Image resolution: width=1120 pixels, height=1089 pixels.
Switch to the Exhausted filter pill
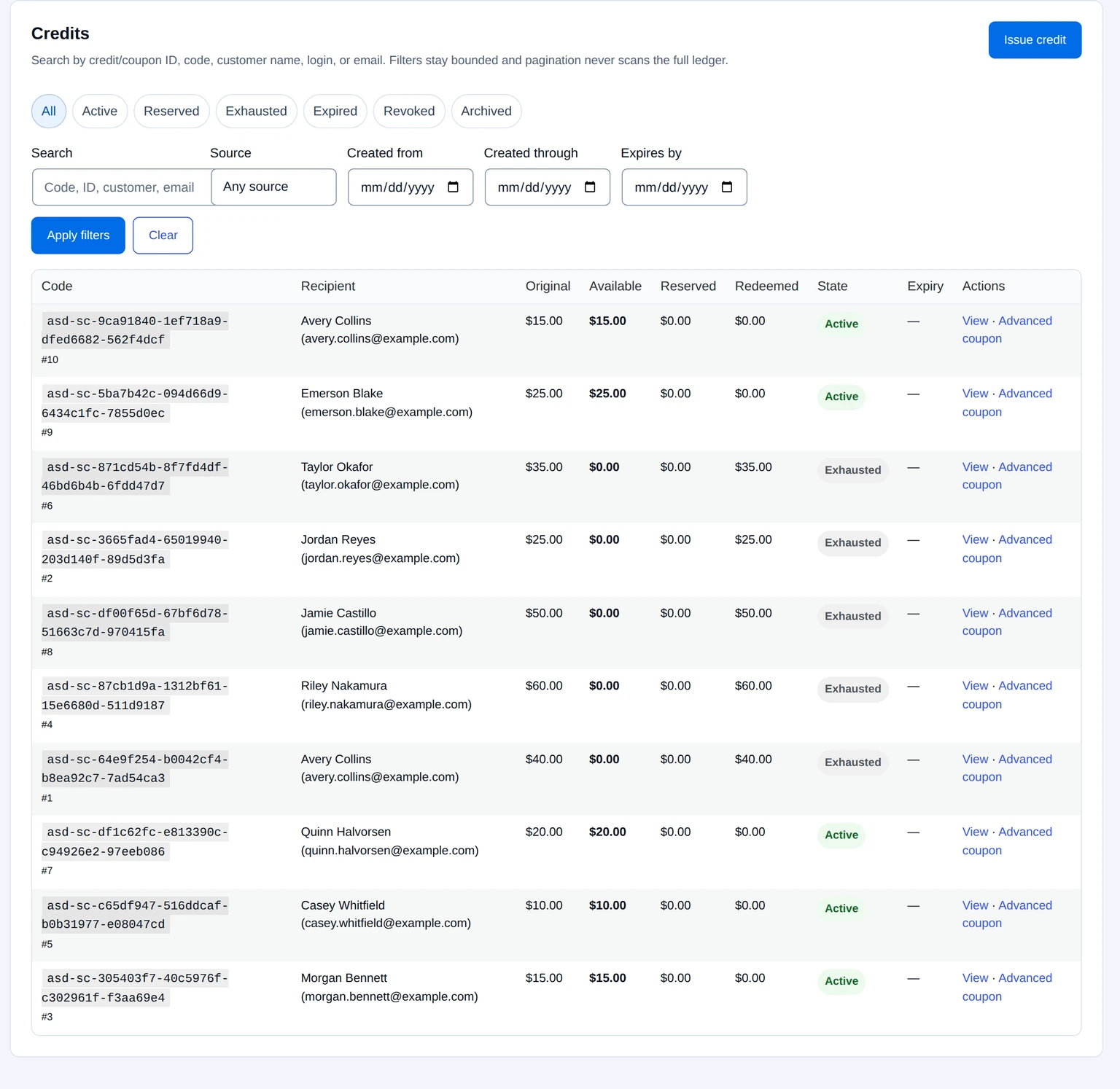256,112
